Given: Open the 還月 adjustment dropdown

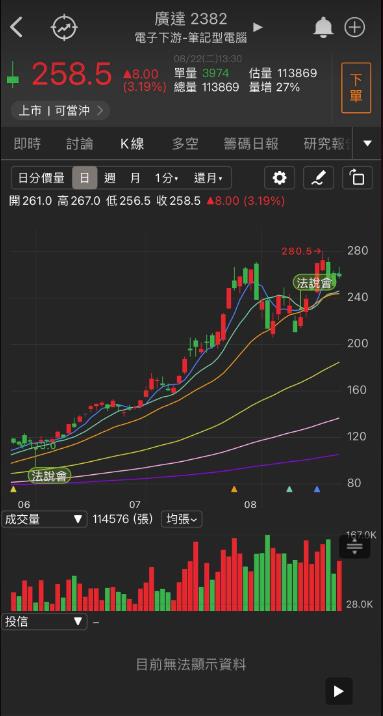Looking at the screenshot, I should 208,178.
